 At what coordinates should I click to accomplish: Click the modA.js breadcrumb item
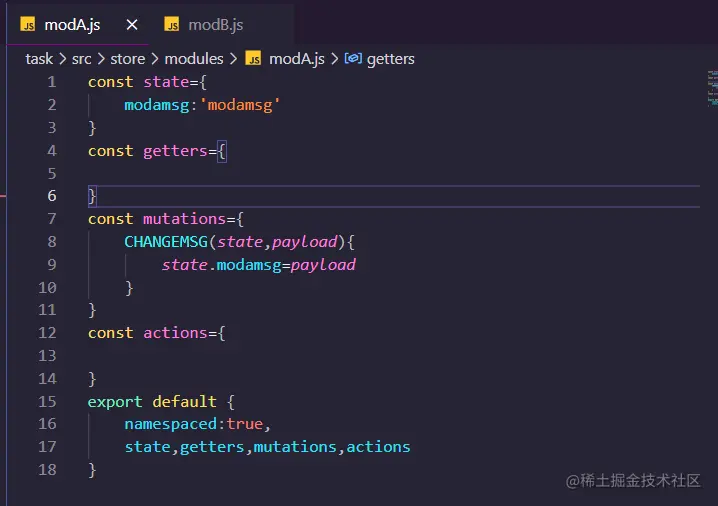(x=297, y=59)
